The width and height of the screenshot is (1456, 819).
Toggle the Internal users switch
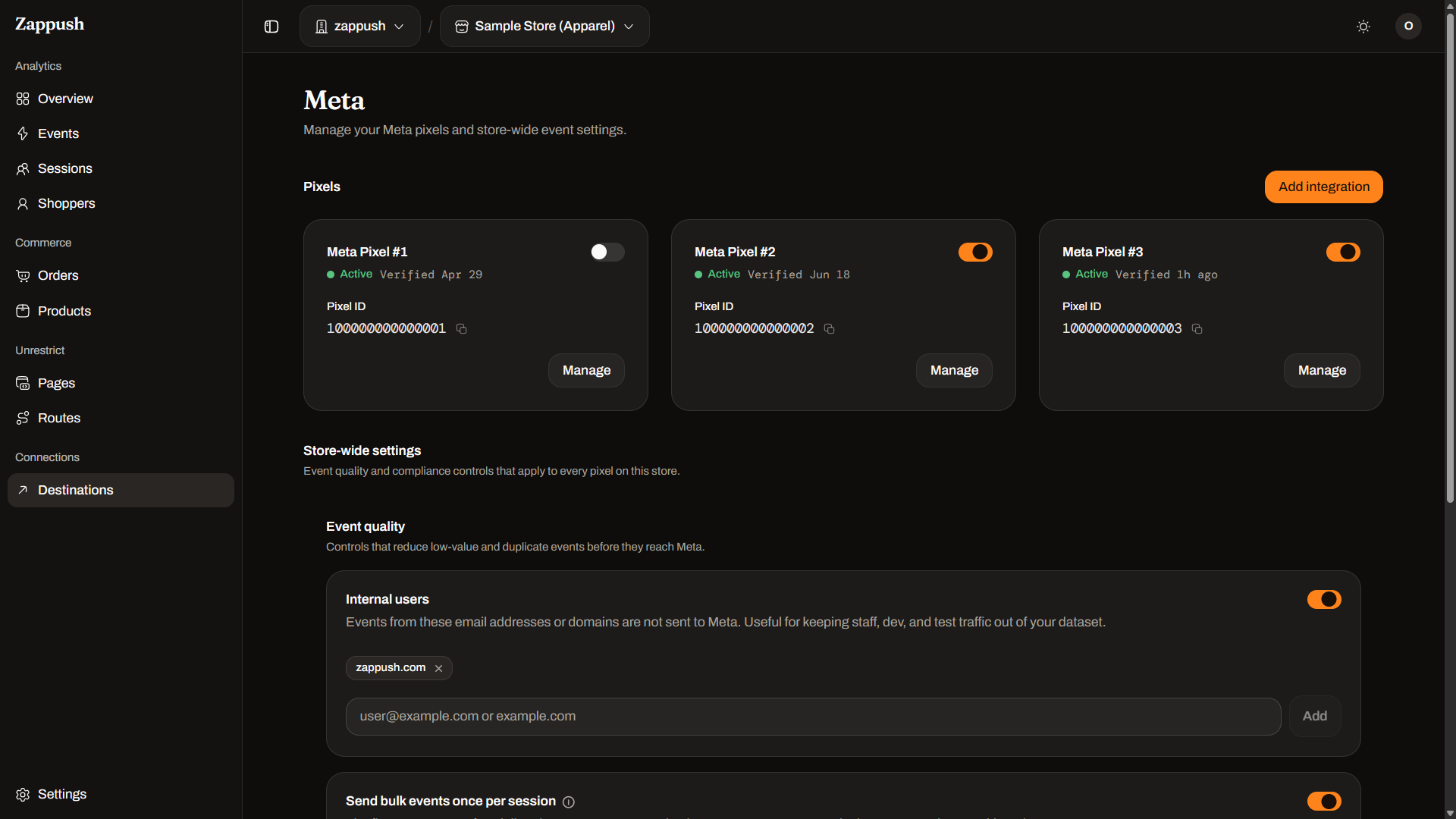pos(1324,600)
